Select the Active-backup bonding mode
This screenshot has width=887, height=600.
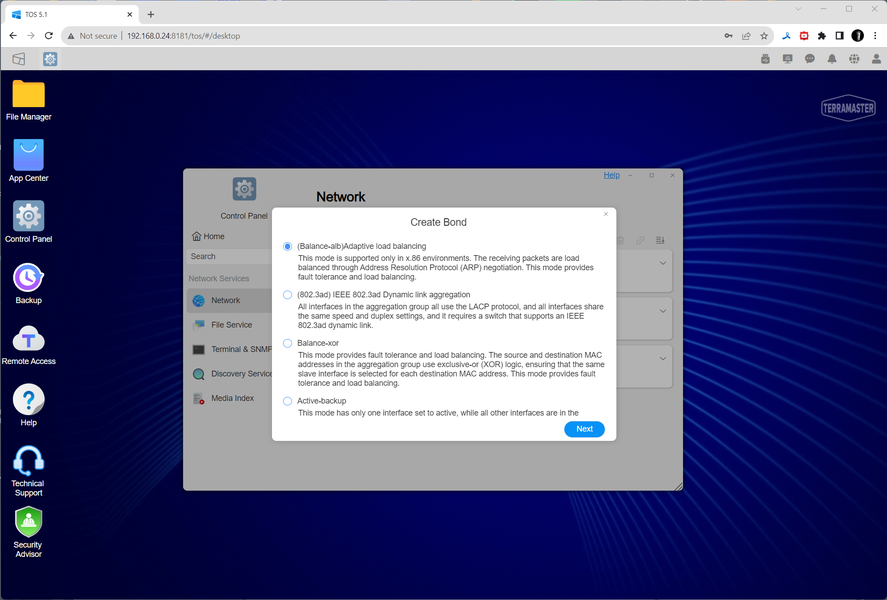pos(287,401)
